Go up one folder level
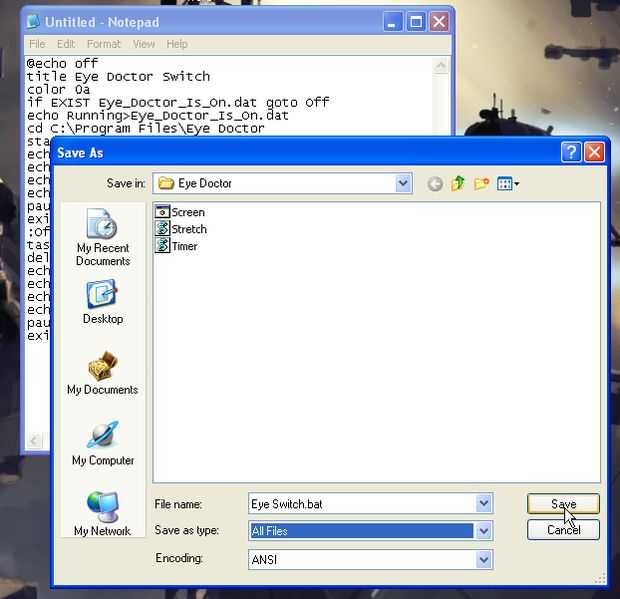The image size is (620, 599). 457,184
